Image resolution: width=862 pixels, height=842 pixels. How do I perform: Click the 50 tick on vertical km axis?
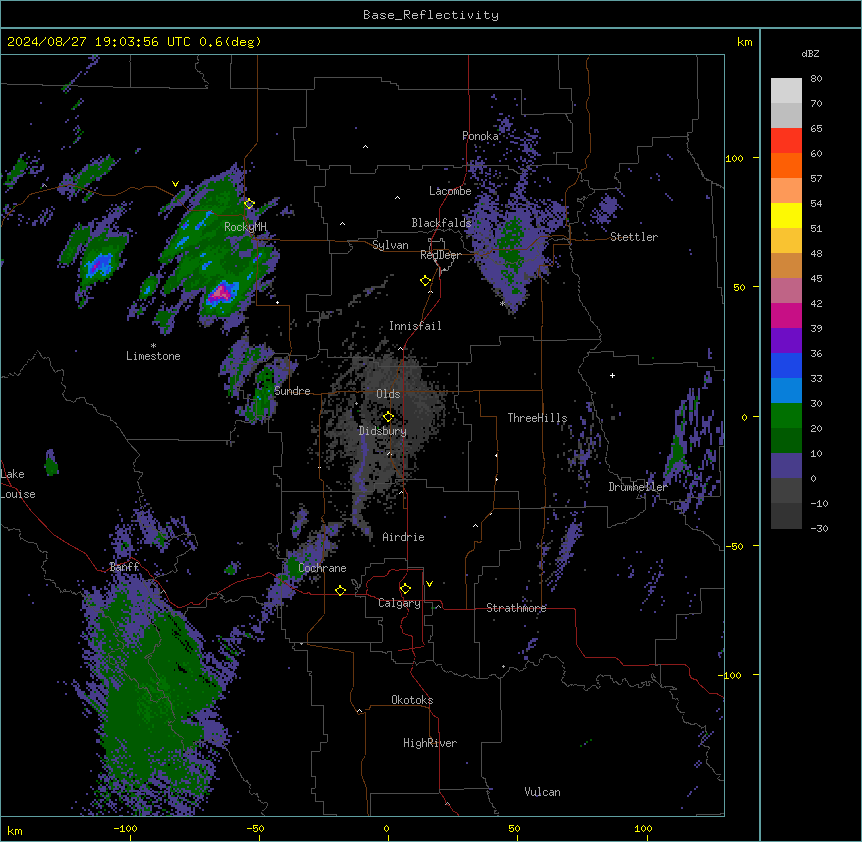pos(739,287)
